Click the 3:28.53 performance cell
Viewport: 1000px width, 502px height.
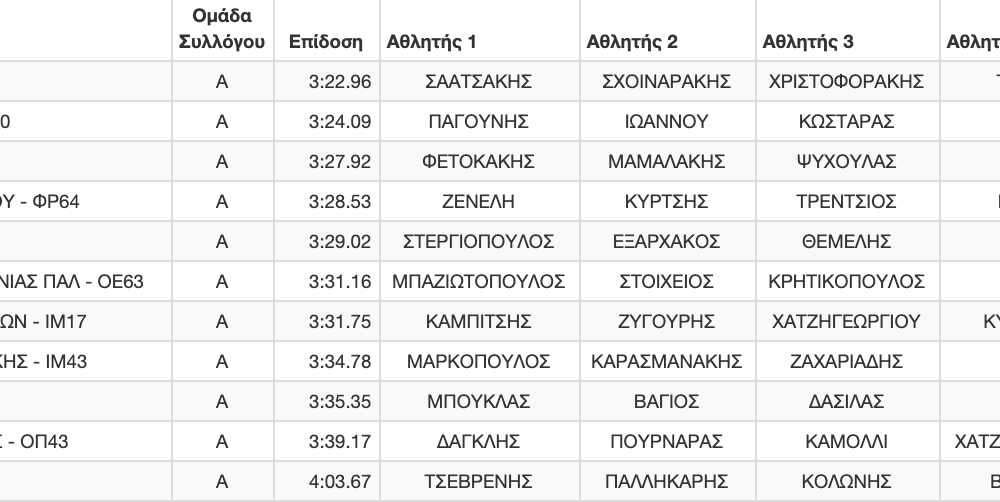[x=327, y=202]
